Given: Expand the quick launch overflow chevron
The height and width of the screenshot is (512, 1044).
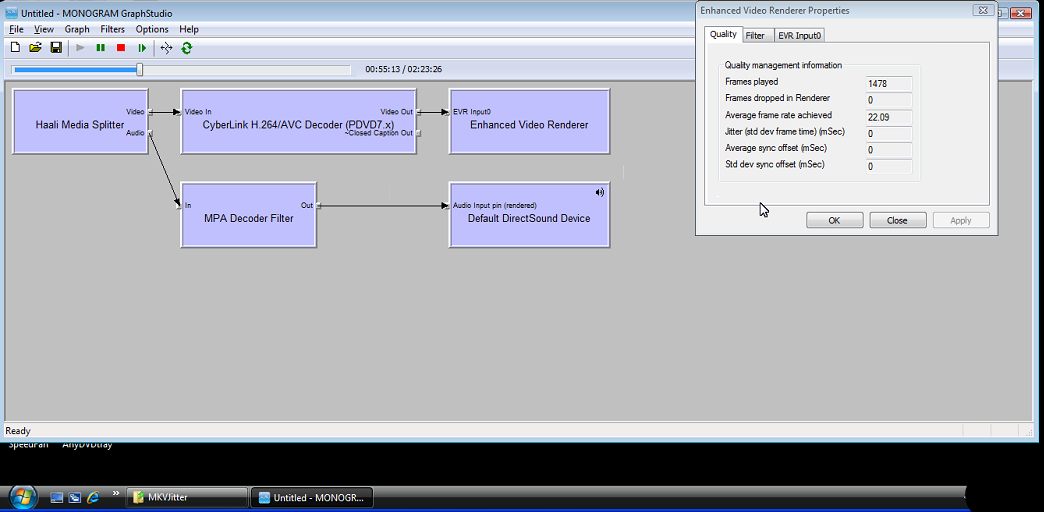Looking at the screenshot, I should click(115, 494).
